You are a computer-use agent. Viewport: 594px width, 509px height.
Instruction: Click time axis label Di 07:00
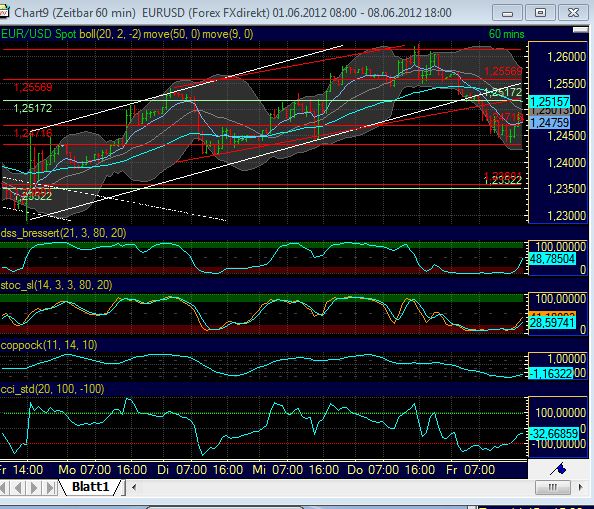tap(182, 470)
